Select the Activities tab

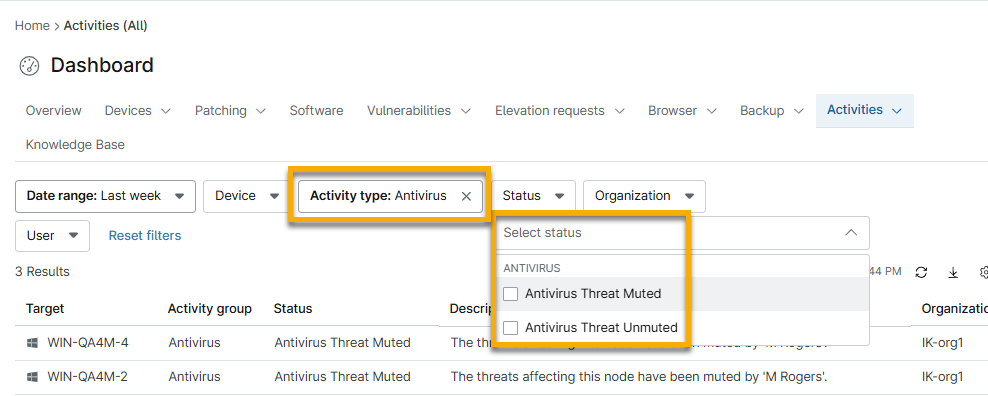coord(864,110)
